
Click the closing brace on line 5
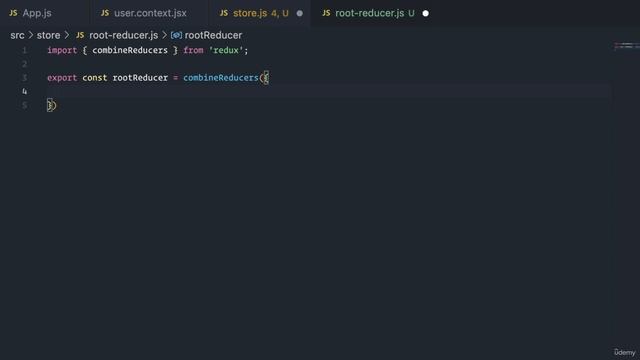pos(49,105)
